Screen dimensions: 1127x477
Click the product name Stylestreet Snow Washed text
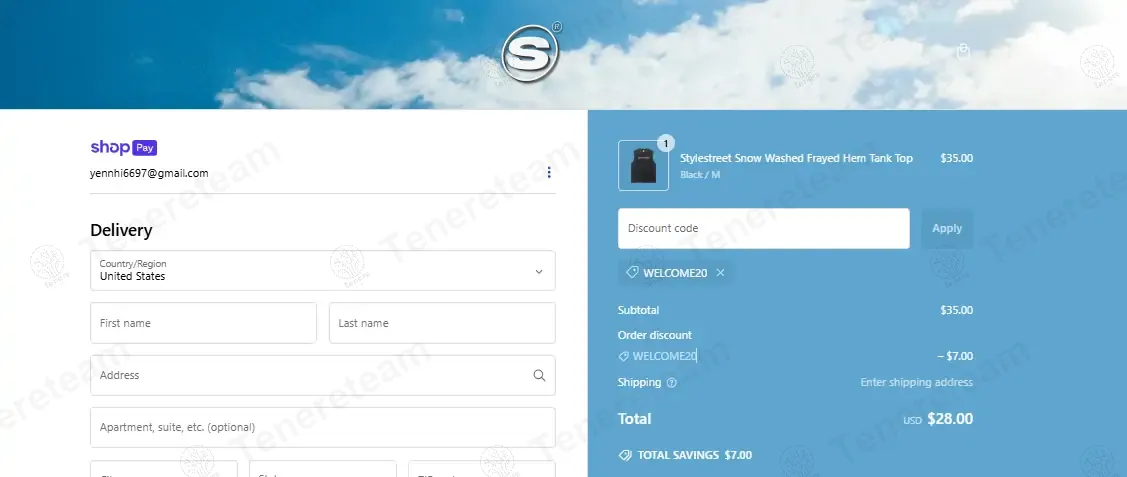(x=796, y=158)
